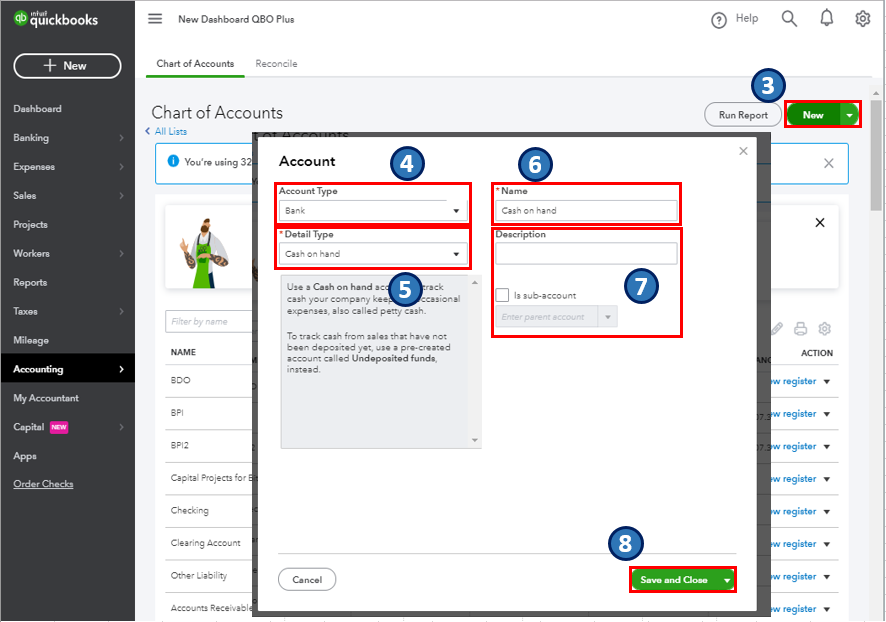
Task: Click Cancel in Account dialog
Action: (x=307, y=580)
